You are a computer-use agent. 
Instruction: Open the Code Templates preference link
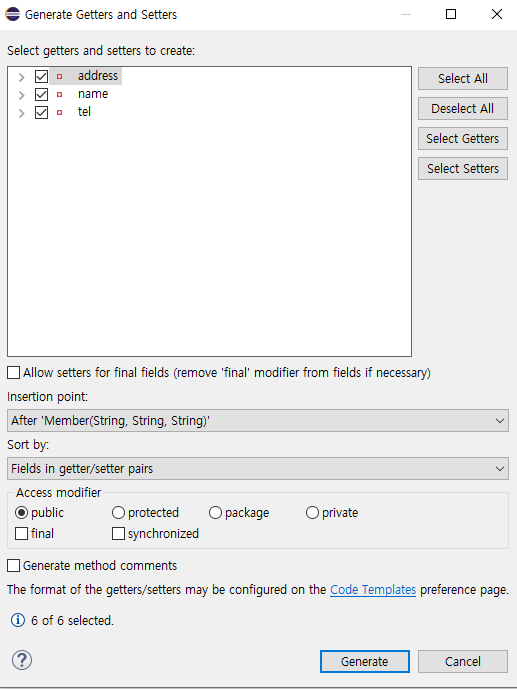(373, 590)
